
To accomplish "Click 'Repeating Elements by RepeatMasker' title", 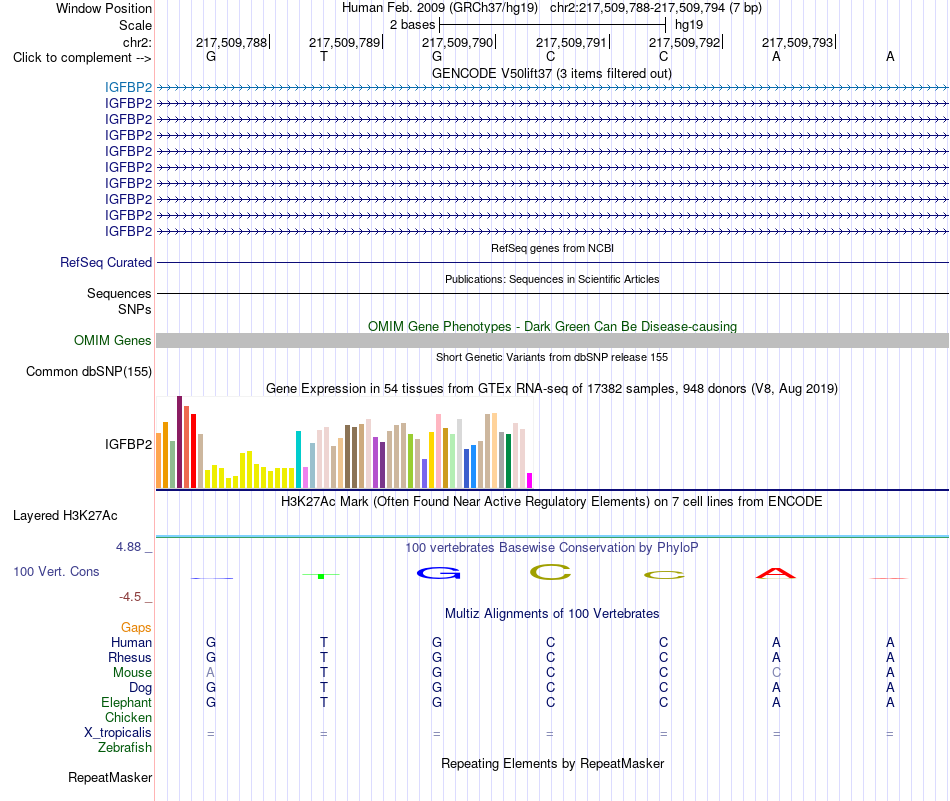I will [x=552, y=763].
